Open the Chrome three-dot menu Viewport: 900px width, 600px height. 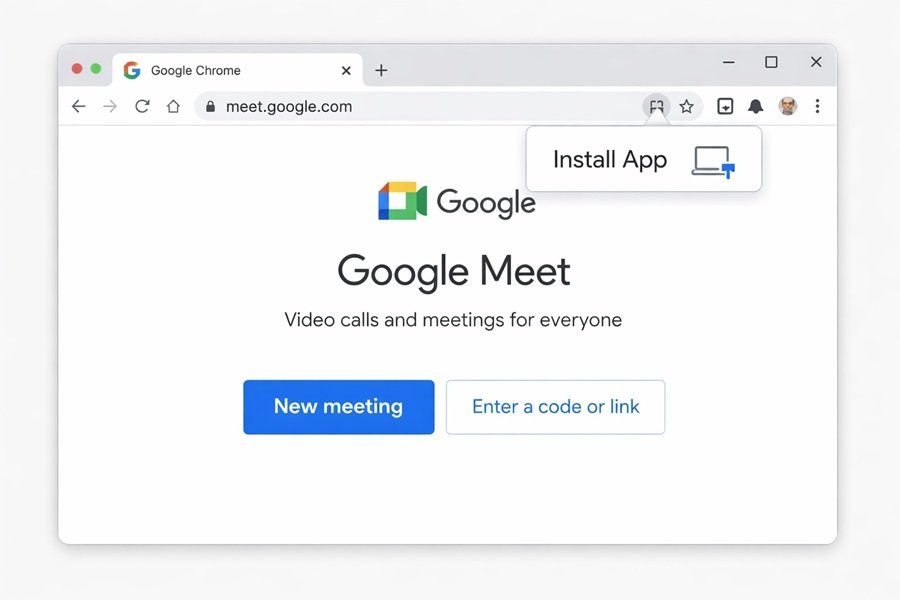[x=817, y=106]
